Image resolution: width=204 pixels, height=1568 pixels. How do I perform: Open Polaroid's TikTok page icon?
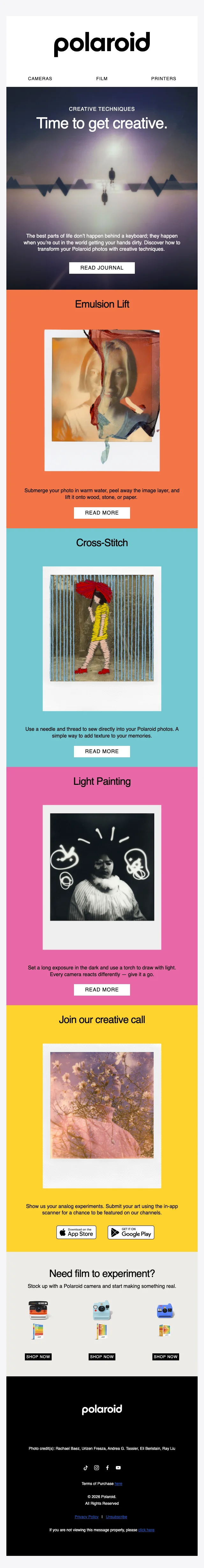pos(86,1468)
